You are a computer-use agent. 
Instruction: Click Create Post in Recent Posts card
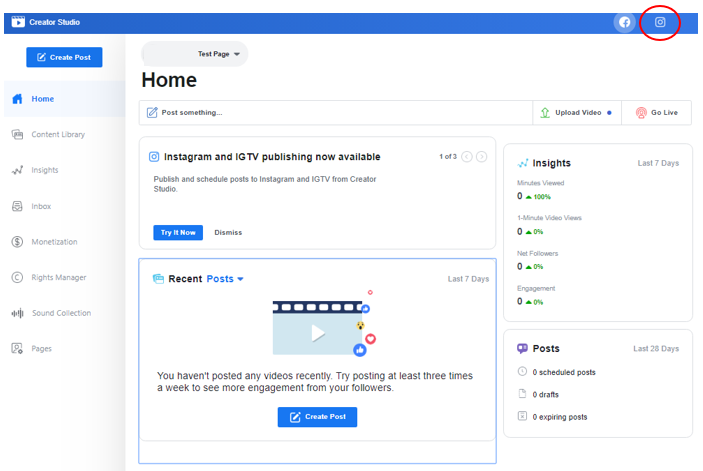coord(317,417)
